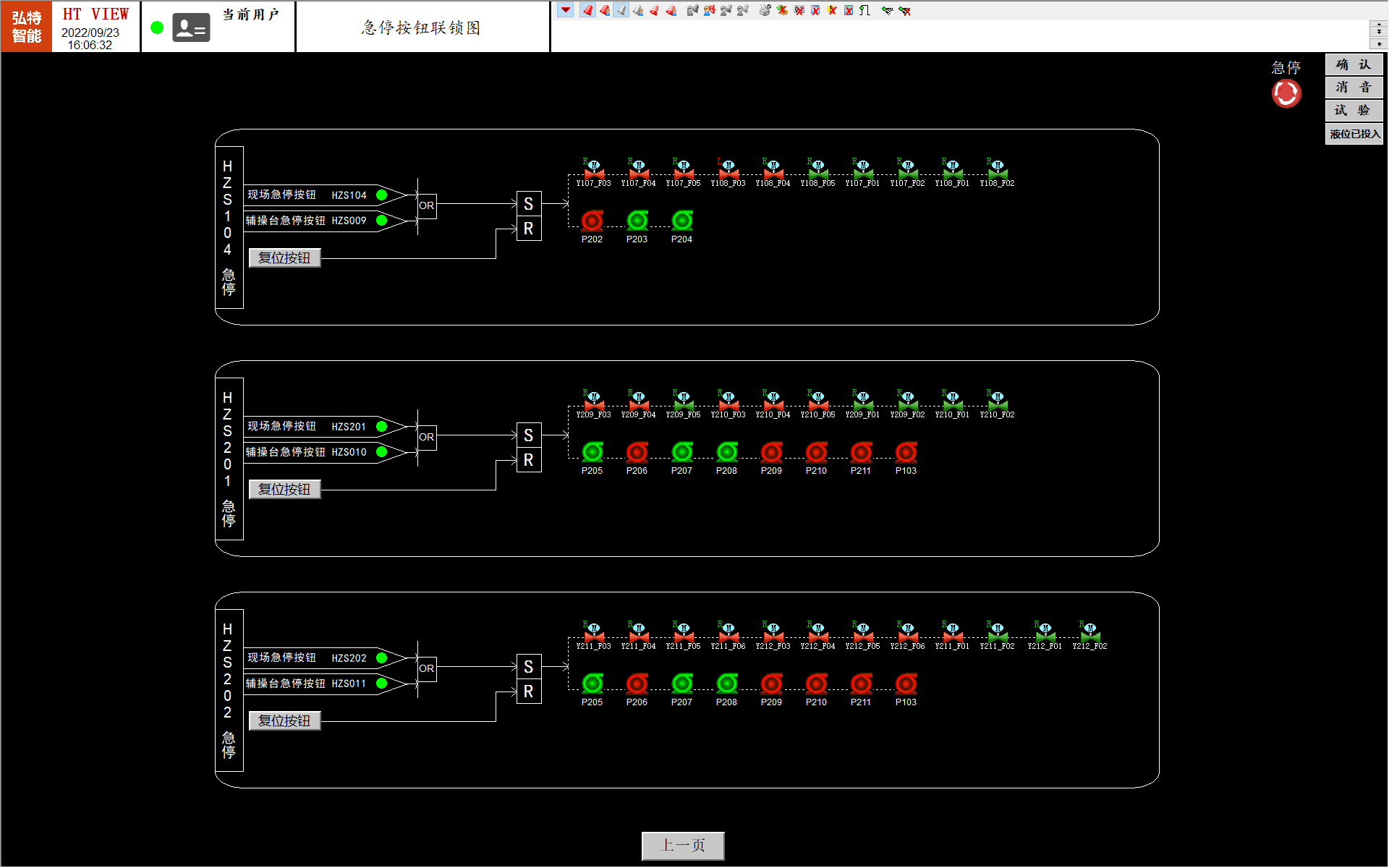Click the signal step icon in toolbar
Screen dimensions: 1389x868
tap(865, 10)
